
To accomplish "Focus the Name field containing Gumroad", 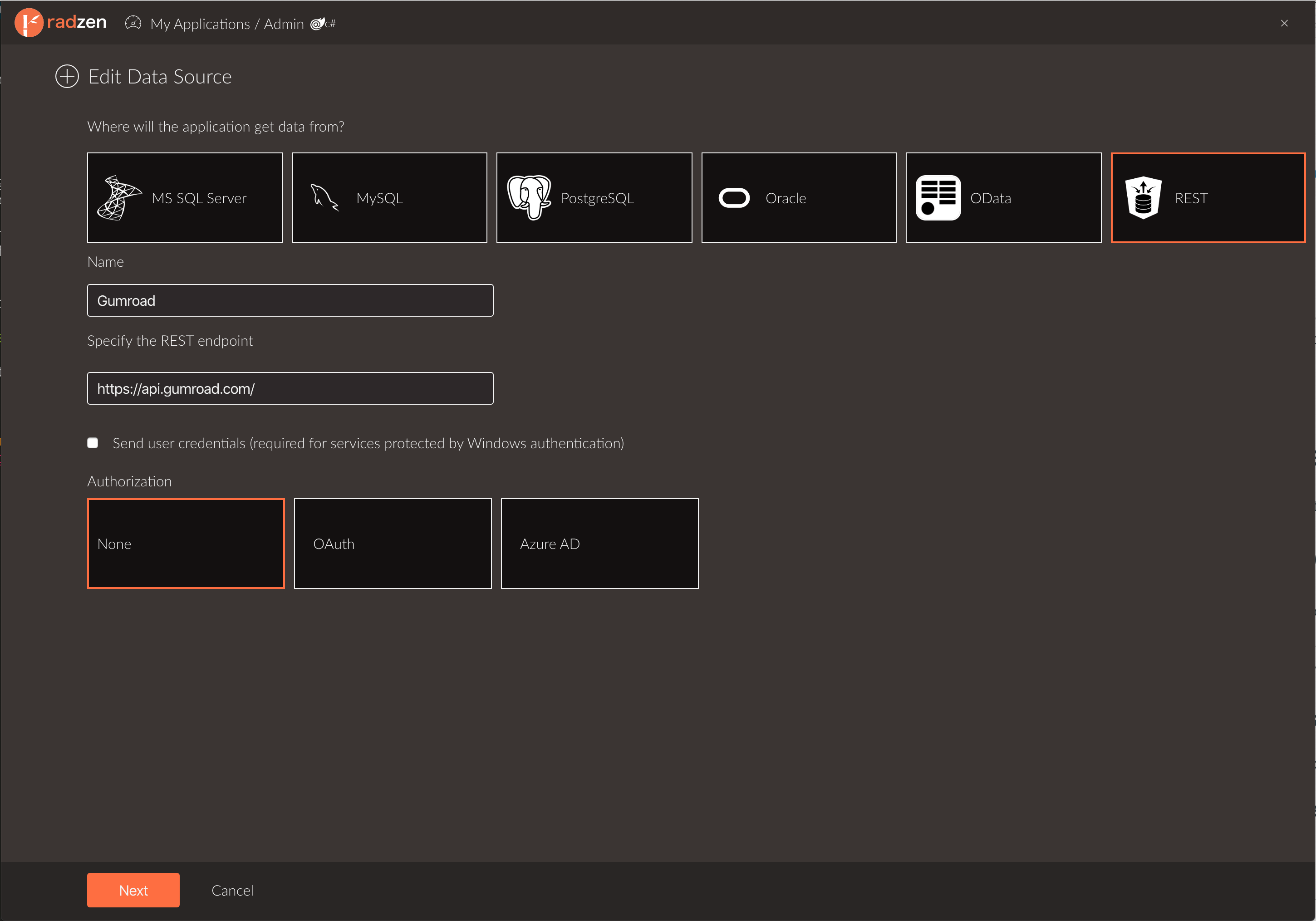I will [x=290, y=300].
